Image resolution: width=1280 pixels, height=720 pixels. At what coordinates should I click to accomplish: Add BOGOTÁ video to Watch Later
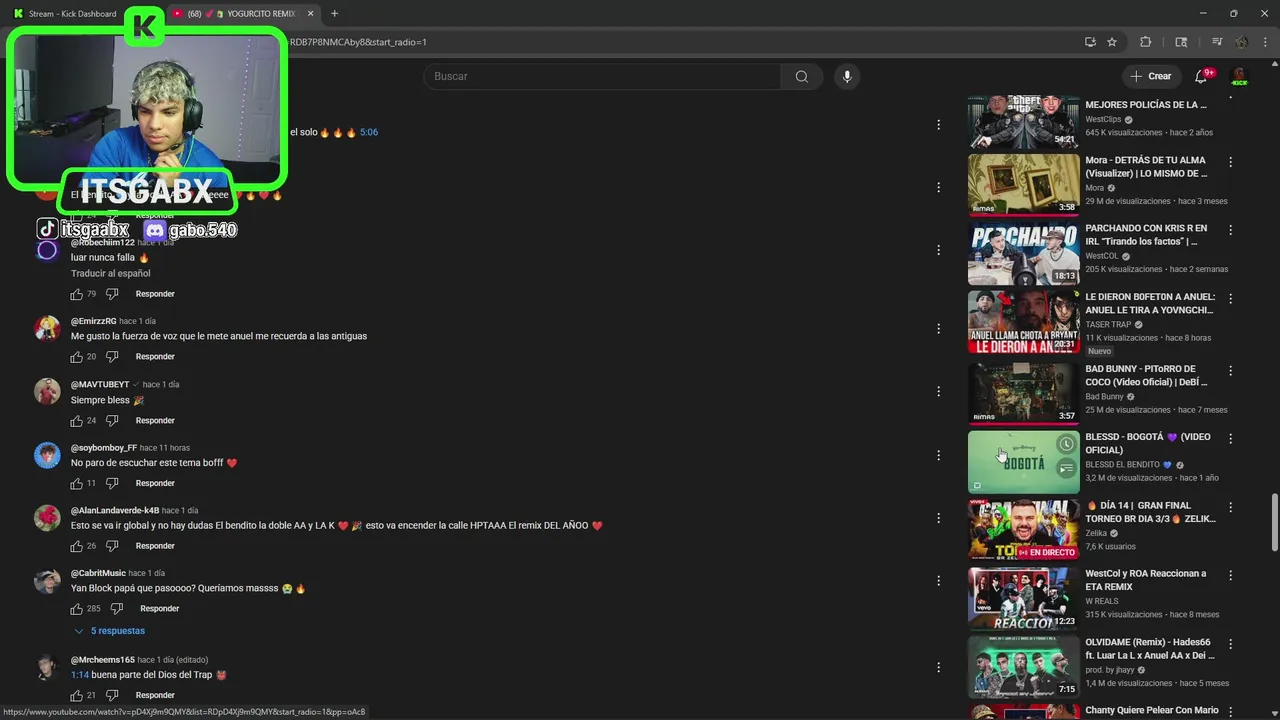pyautogui.click(x=1066, y=444)
